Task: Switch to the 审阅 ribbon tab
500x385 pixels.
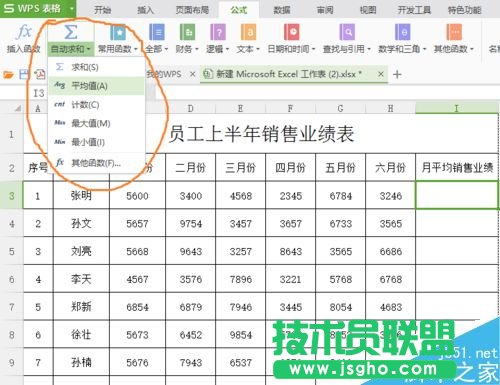Action: [x=325, y=10]
